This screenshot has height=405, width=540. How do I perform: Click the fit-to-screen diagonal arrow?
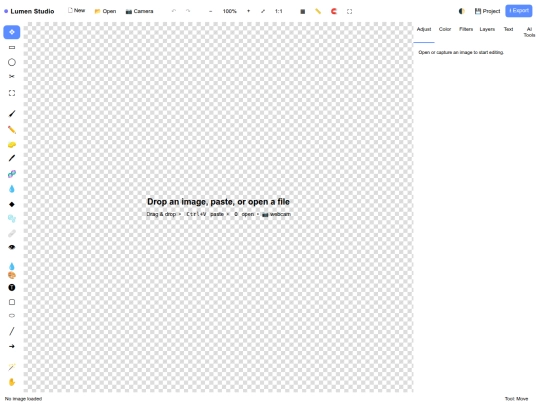(x=263, y=11)
